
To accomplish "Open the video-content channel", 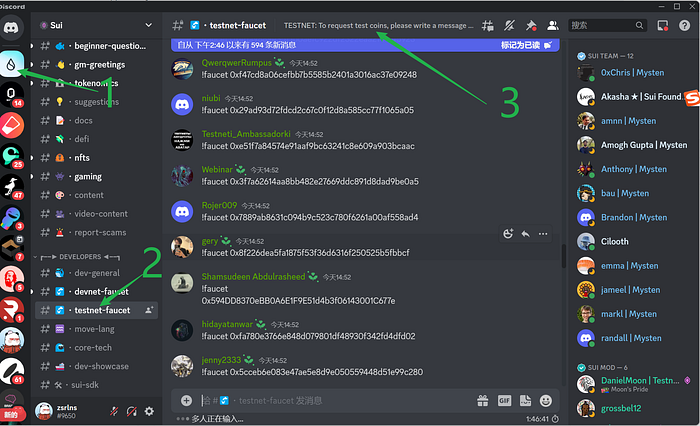I will tap(96, 214).
